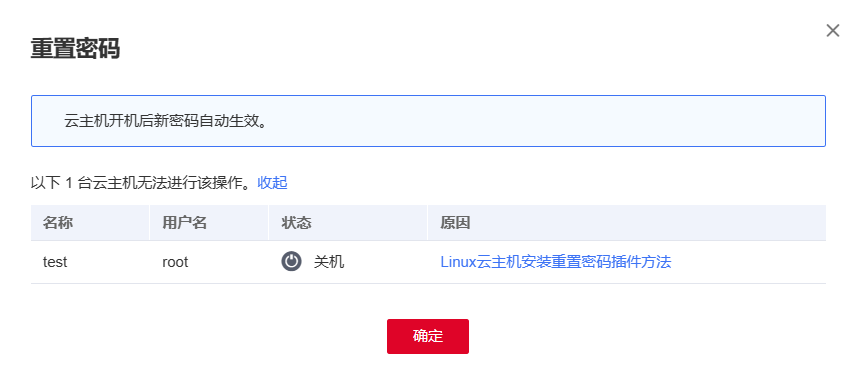Click the 用户名 column header

point(184,223)
